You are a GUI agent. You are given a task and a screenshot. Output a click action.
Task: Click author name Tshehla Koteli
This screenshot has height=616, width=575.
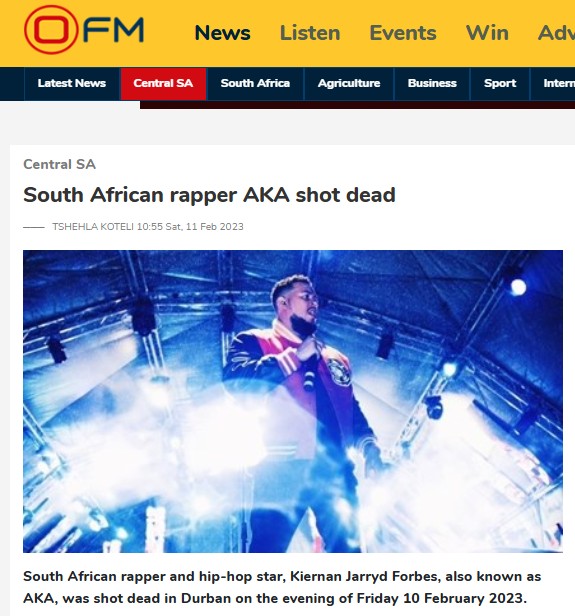(93, 227)
